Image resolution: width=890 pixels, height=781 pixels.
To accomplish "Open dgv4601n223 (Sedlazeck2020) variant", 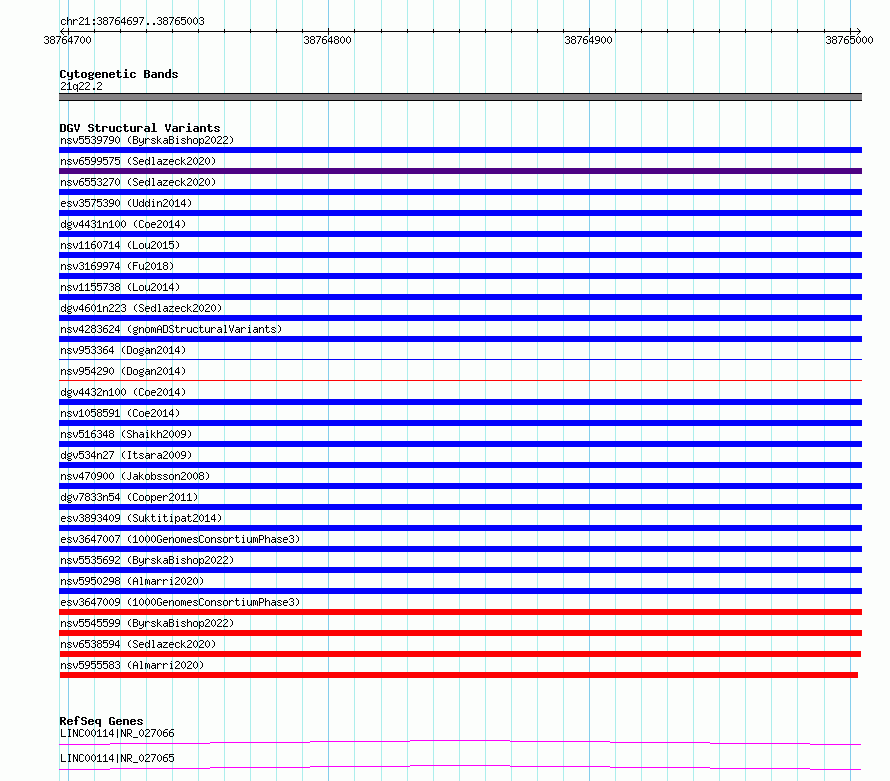I will (x=141, y=308).
